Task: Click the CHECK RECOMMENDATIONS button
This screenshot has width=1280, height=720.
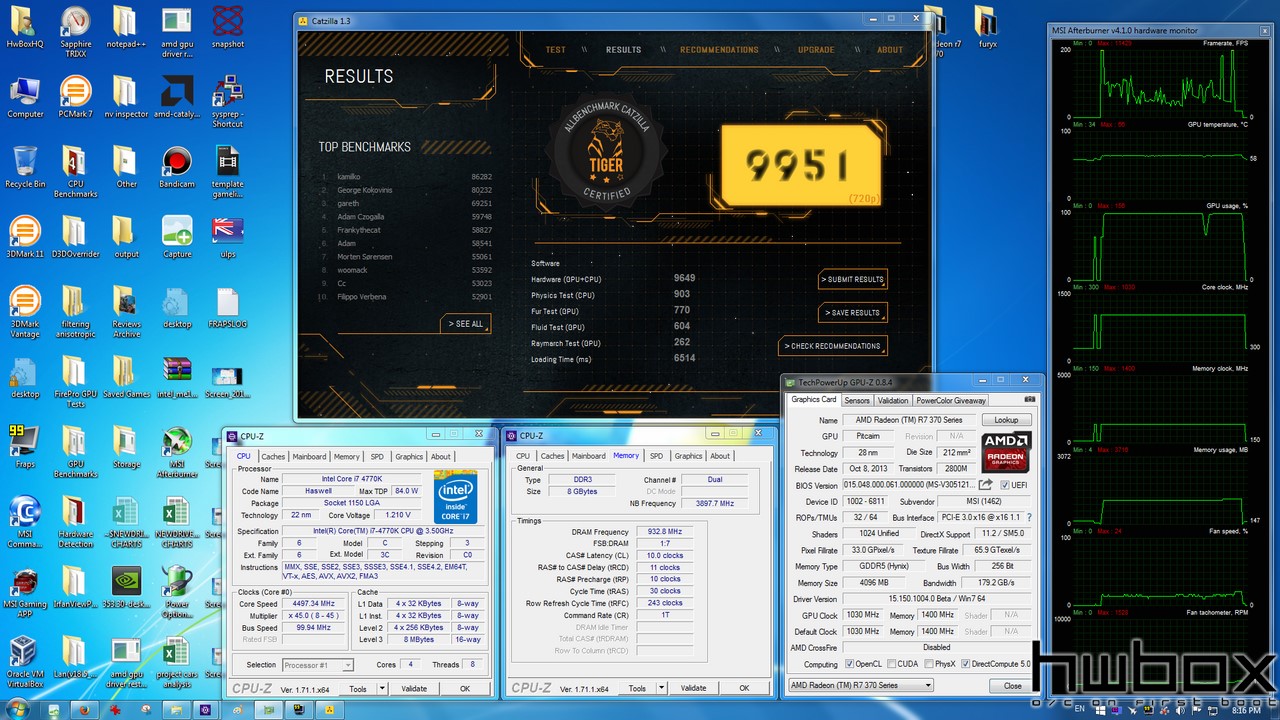Action: point(833,346)
